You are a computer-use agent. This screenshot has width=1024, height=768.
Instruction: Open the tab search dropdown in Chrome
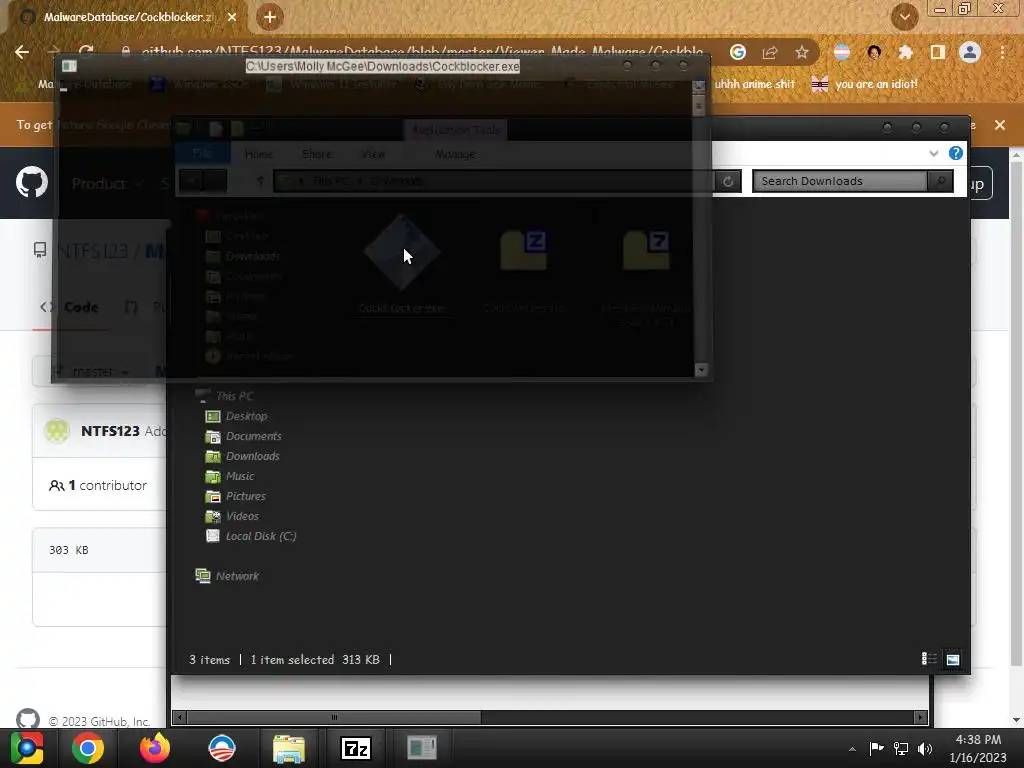coord(904,17)
